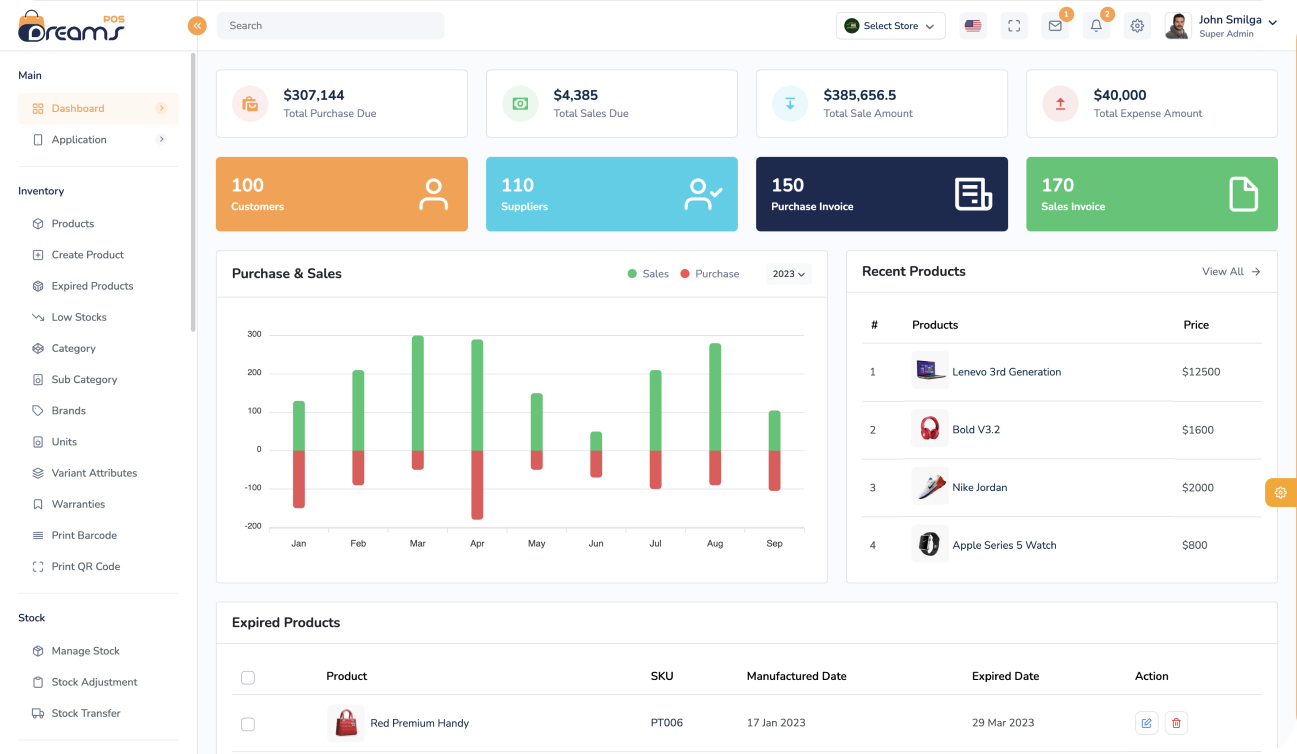
Task: Expand the 2023 year dropdown
Action: (x=788, y=274)
